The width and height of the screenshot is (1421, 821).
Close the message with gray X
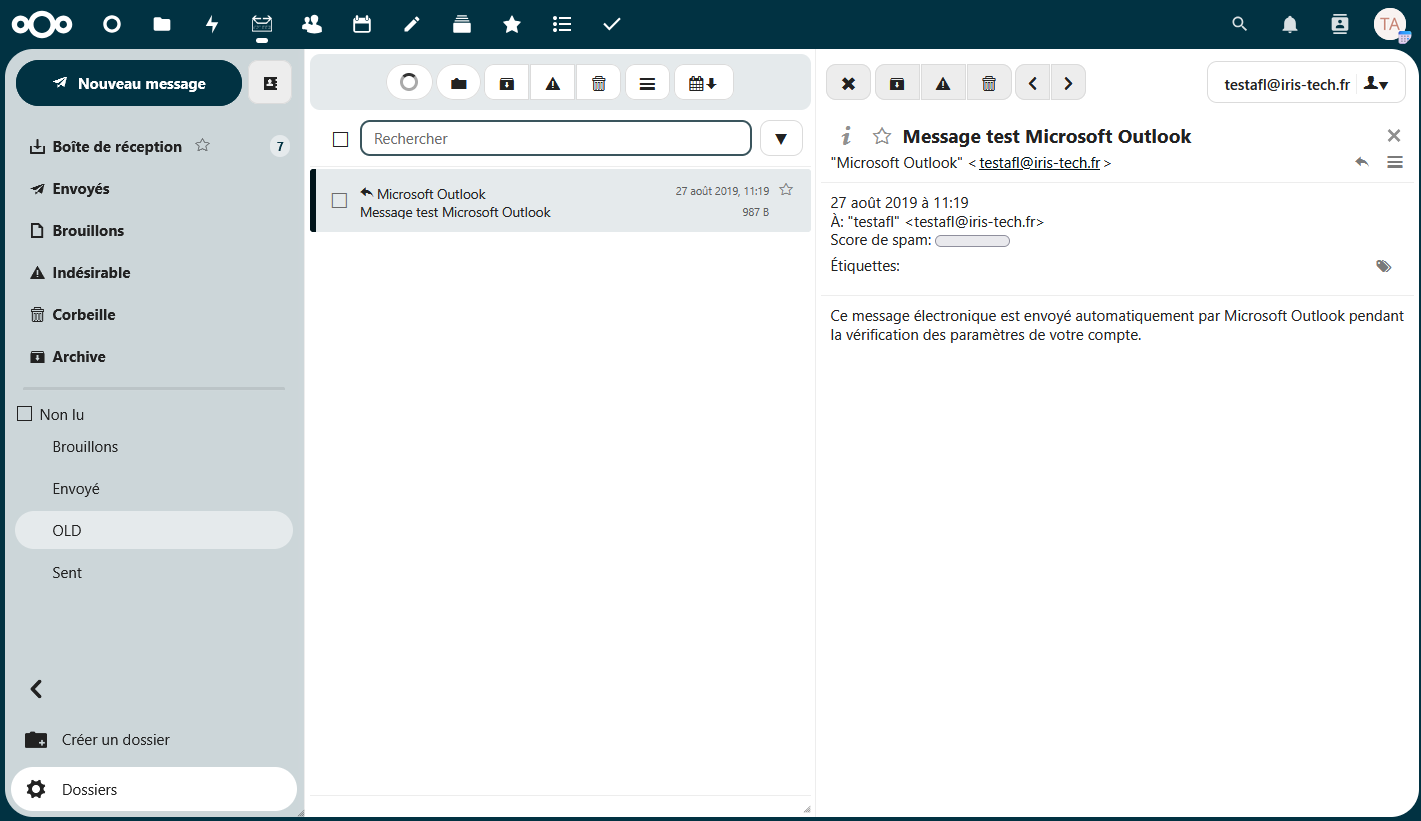(x=1394, y=135)
